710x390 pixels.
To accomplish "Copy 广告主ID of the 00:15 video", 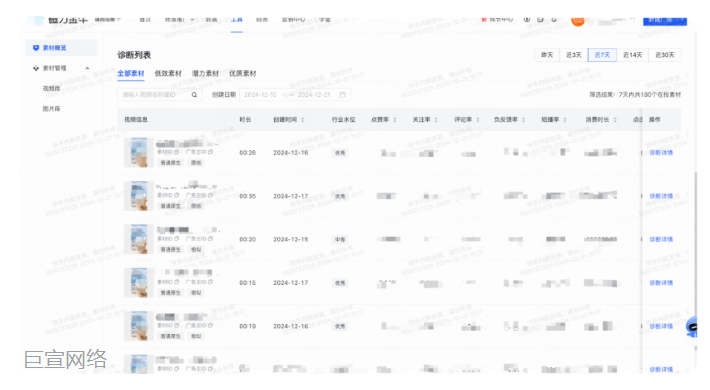I will (211, 282).
